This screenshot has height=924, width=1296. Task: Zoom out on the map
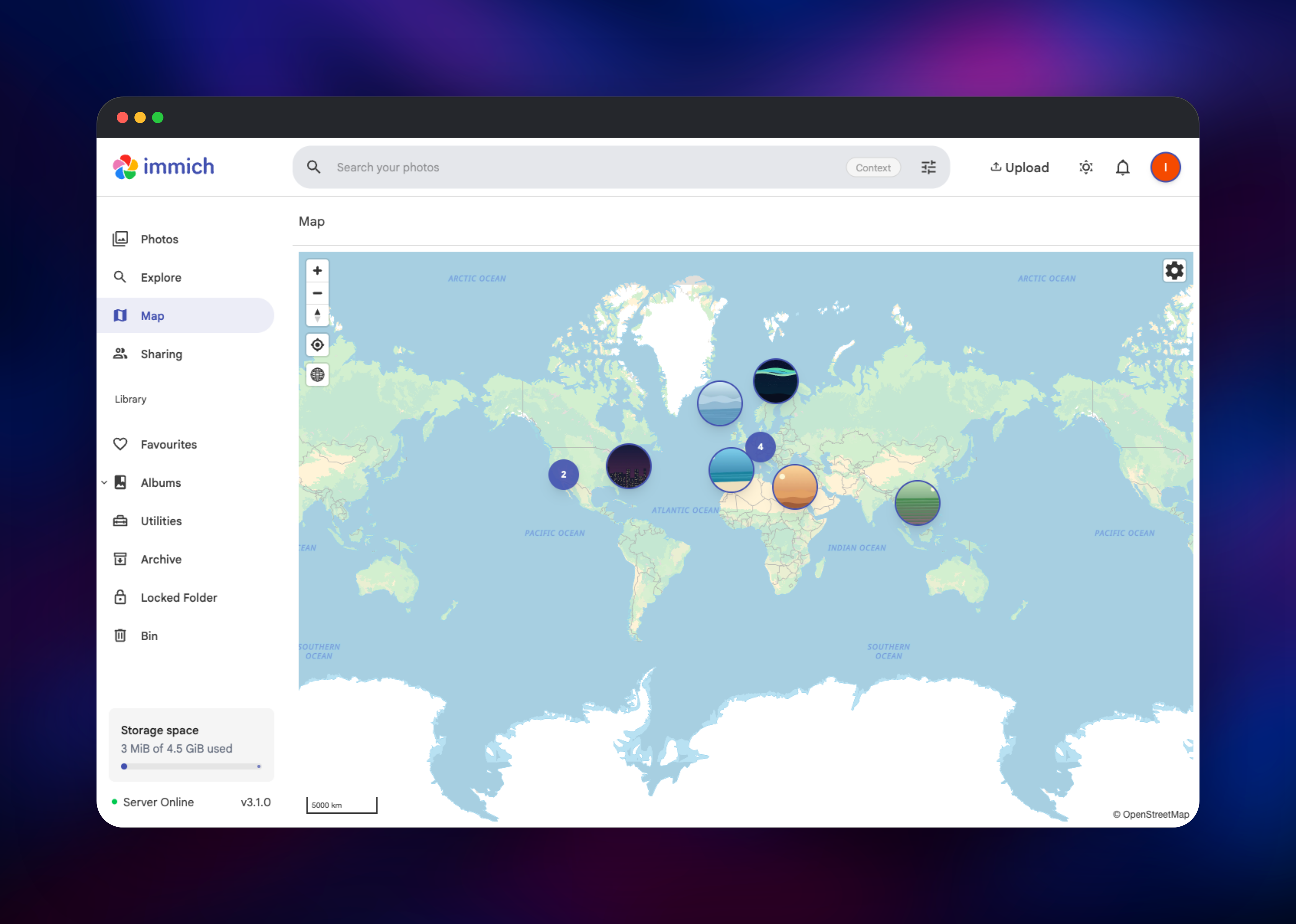point(317,293)
